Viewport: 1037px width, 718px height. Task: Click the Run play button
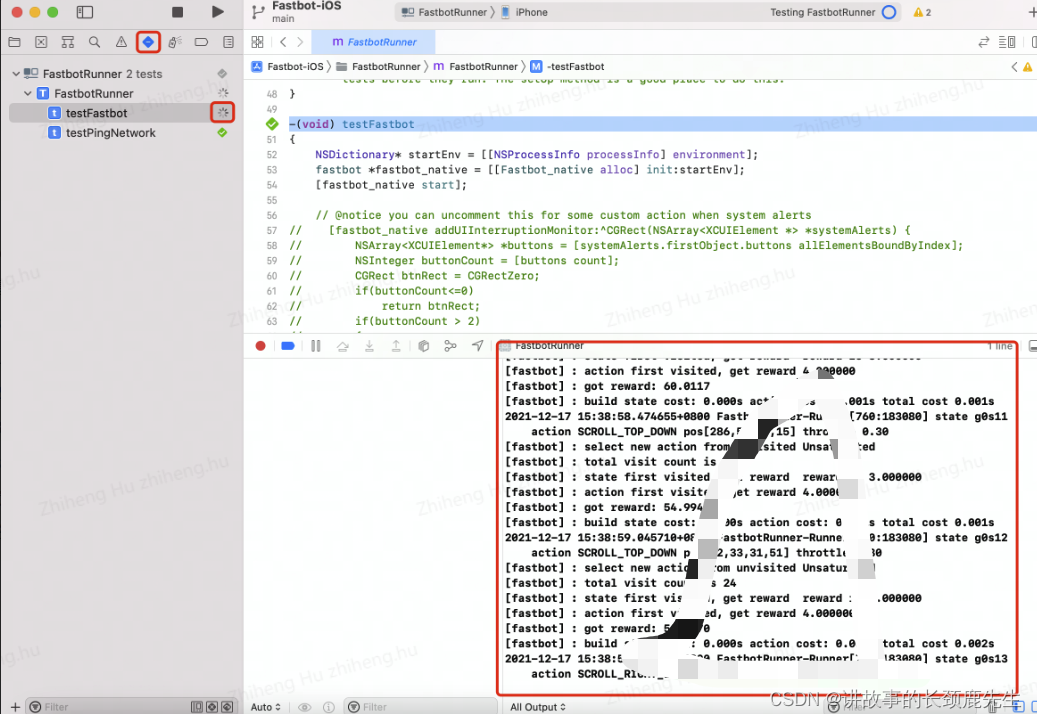coord(218,12)
